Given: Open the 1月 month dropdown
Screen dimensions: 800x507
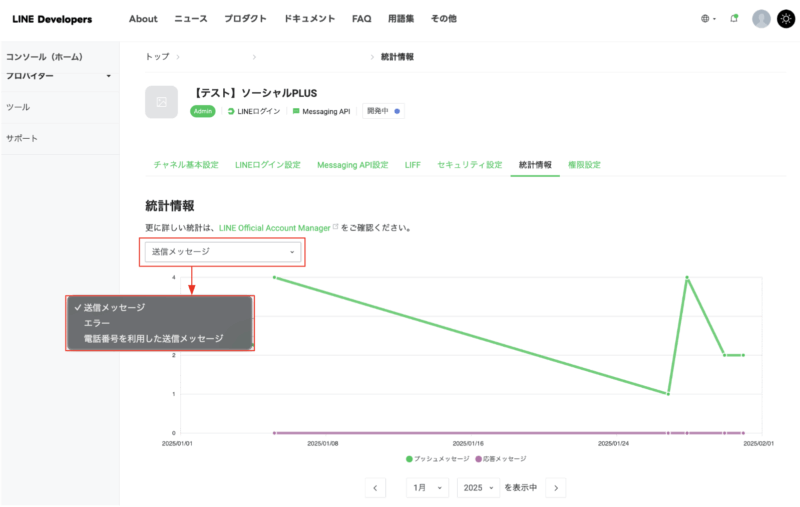Looking at the screenshot, I should coord(427,488).
